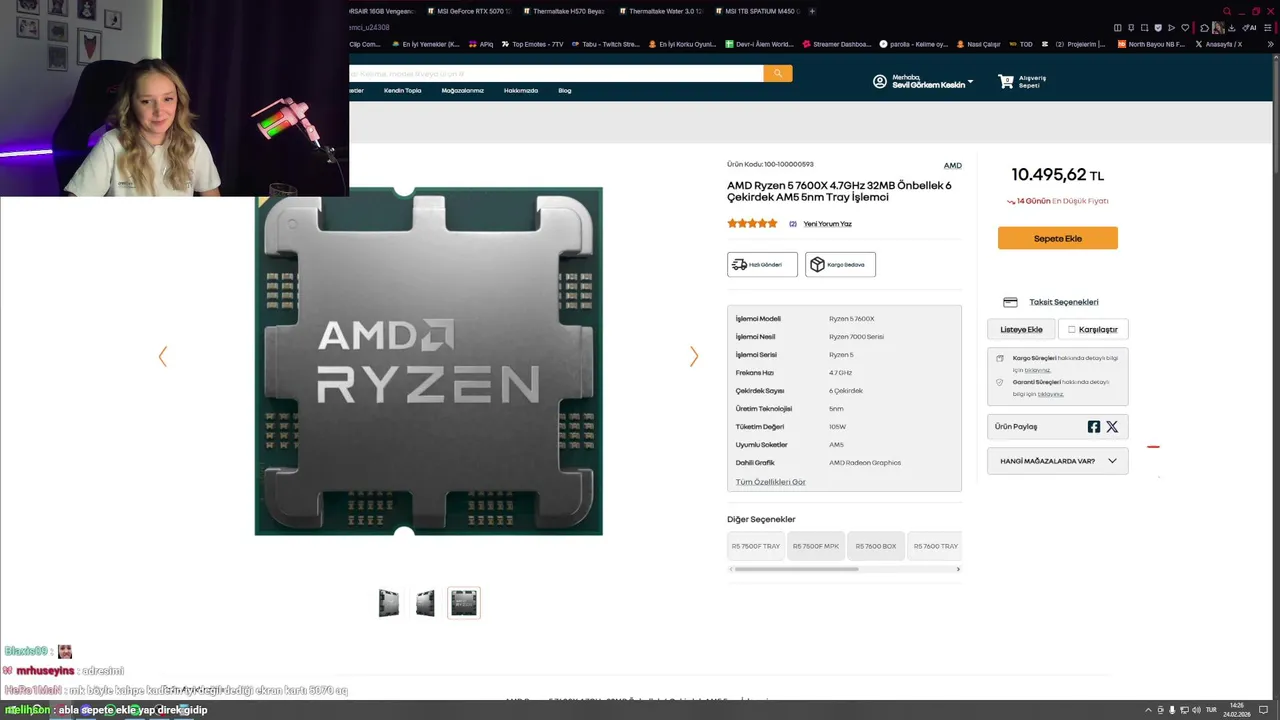This screenshot has height=720, width=1280.
Task: Open new browser tab with plus icon
Action: click(x=812, y=11)
